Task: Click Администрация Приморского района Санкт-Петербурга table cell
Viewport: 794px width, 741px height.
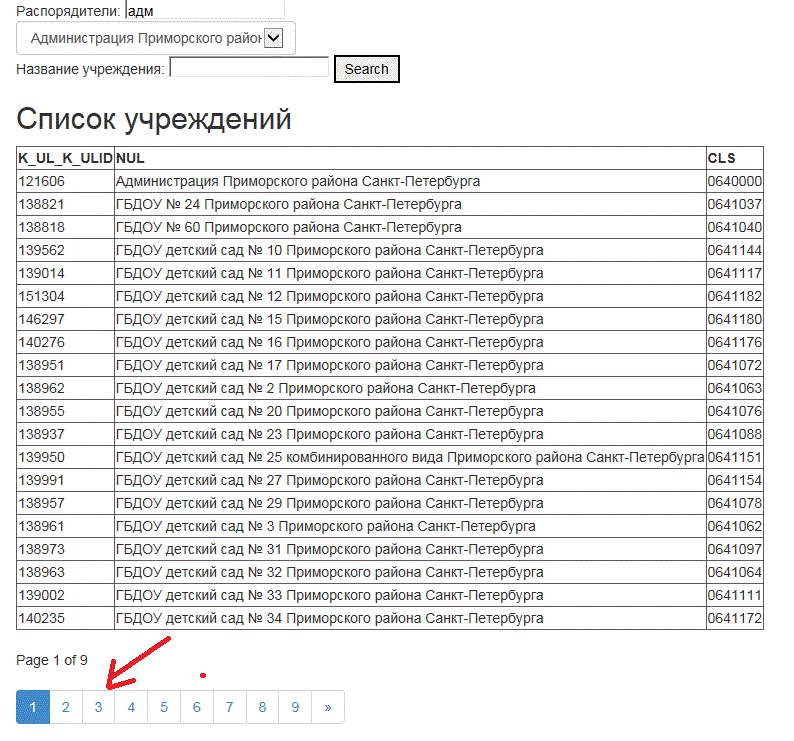Action: click(410, 181)
